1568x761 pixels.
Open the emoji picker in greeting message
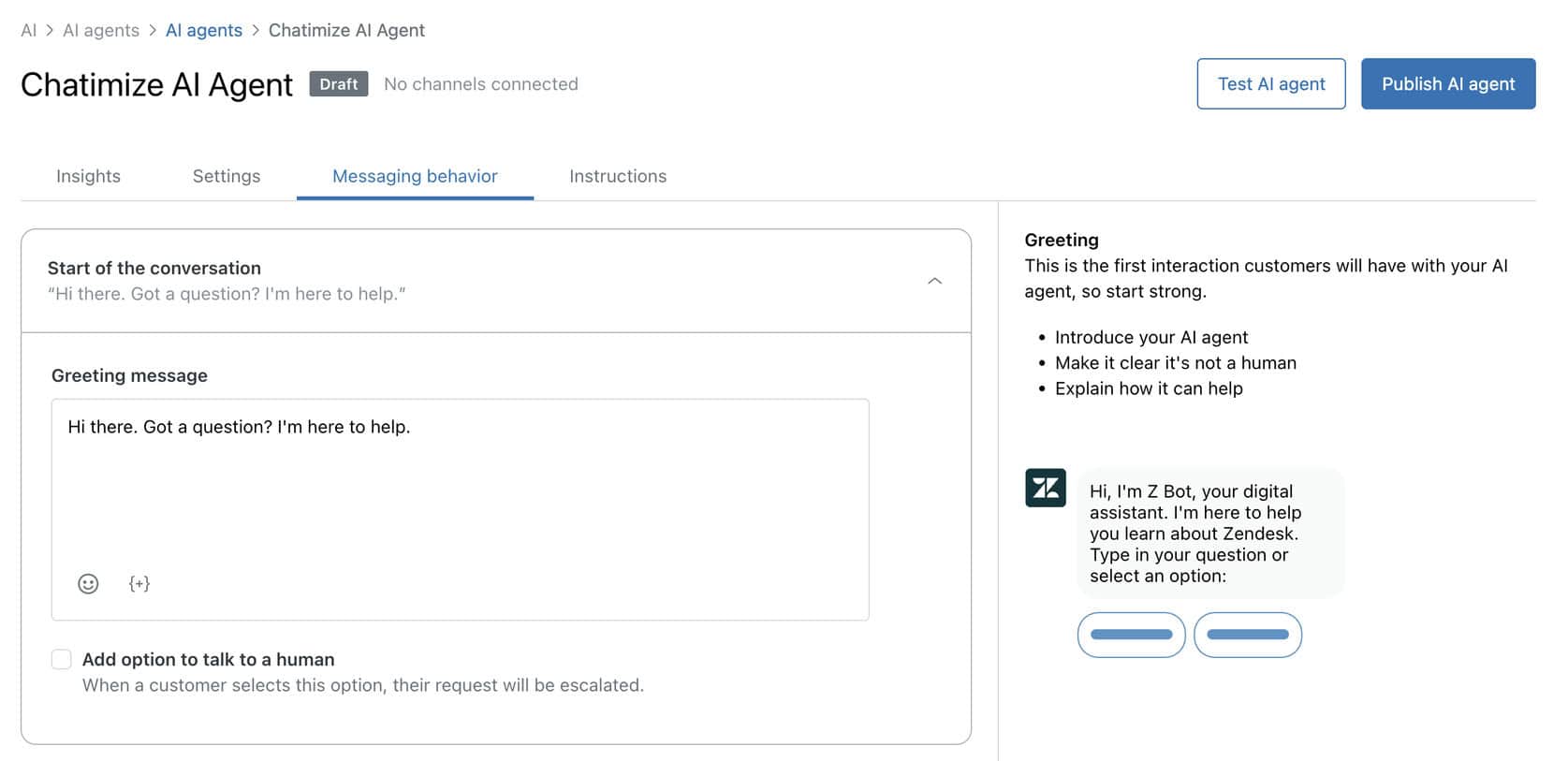88,584
